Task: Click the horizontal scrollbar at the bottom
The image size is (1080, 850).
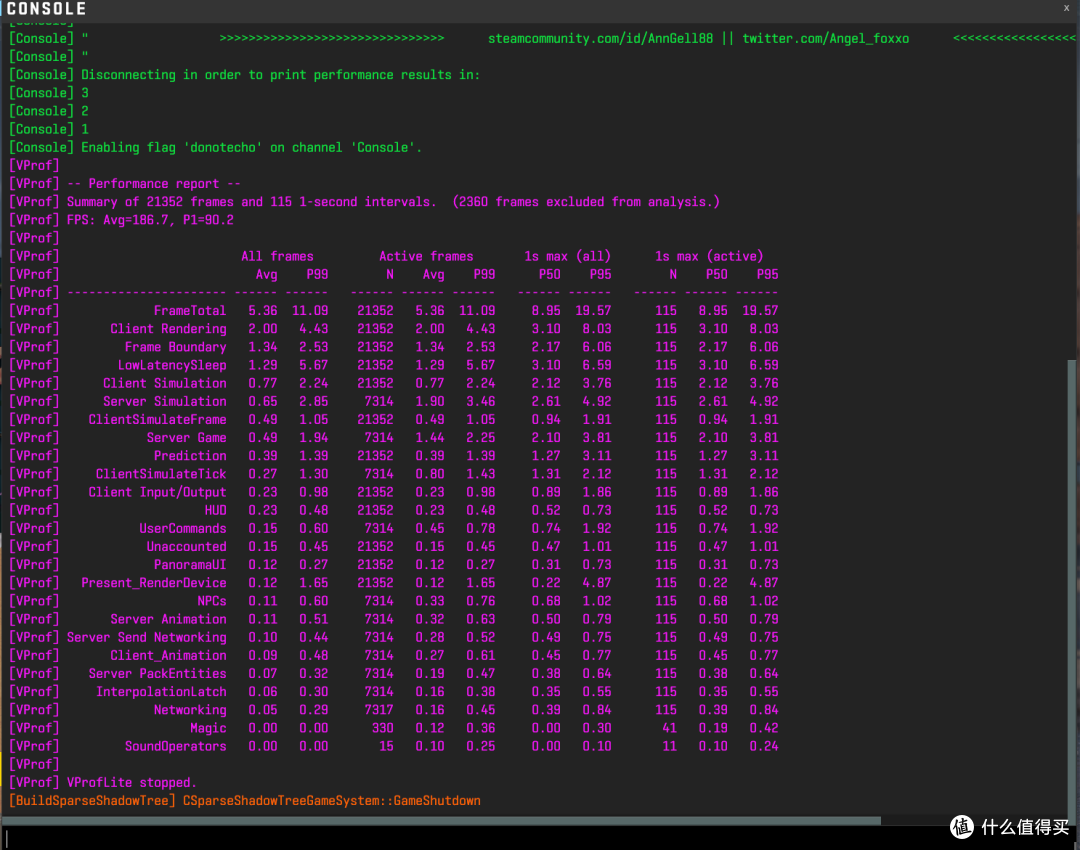Action: (x=440, y=821)
